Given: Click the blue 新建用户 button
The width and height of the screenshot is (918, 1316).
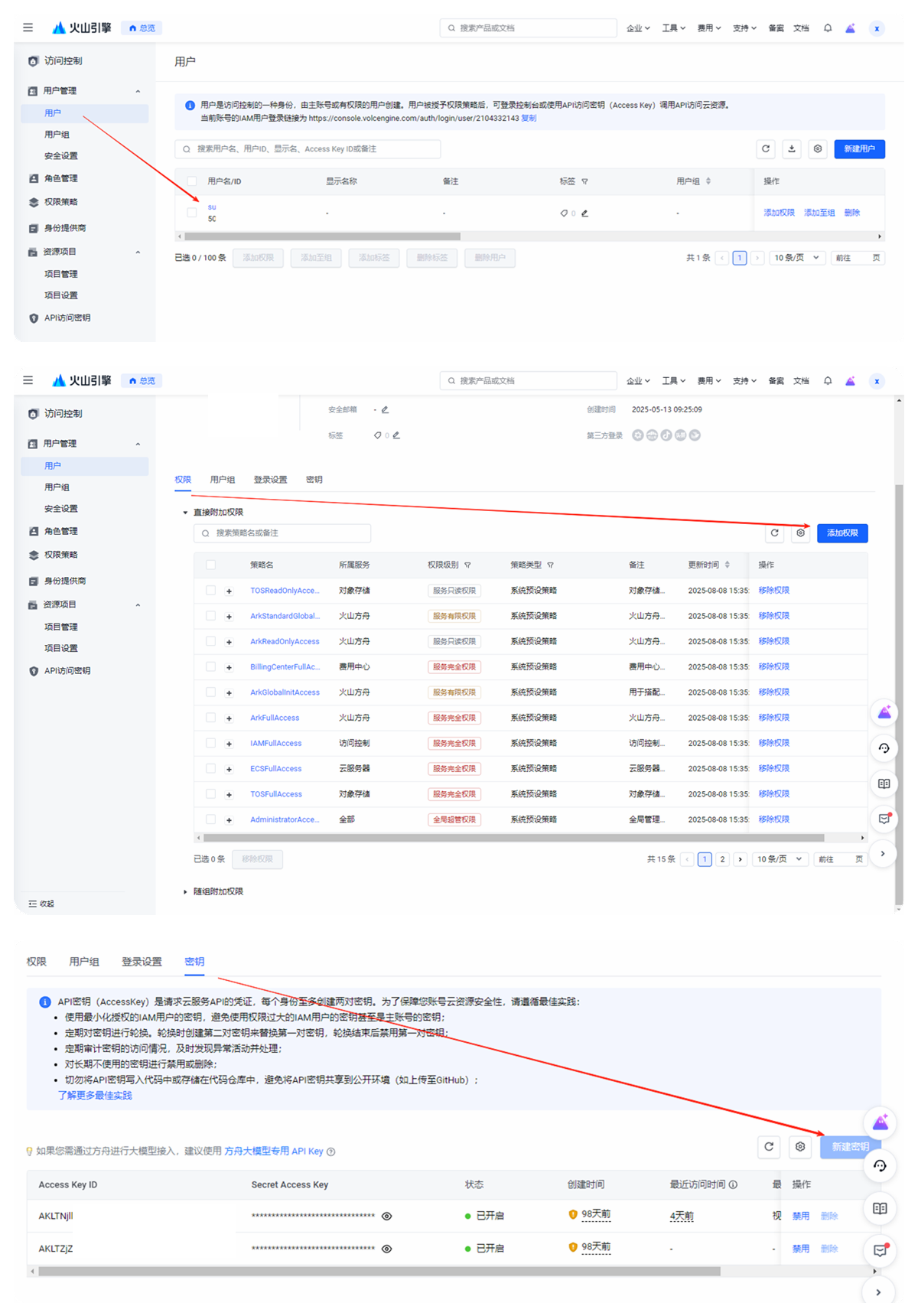Looking at the screenshot, I should click(x=860, y=149).
